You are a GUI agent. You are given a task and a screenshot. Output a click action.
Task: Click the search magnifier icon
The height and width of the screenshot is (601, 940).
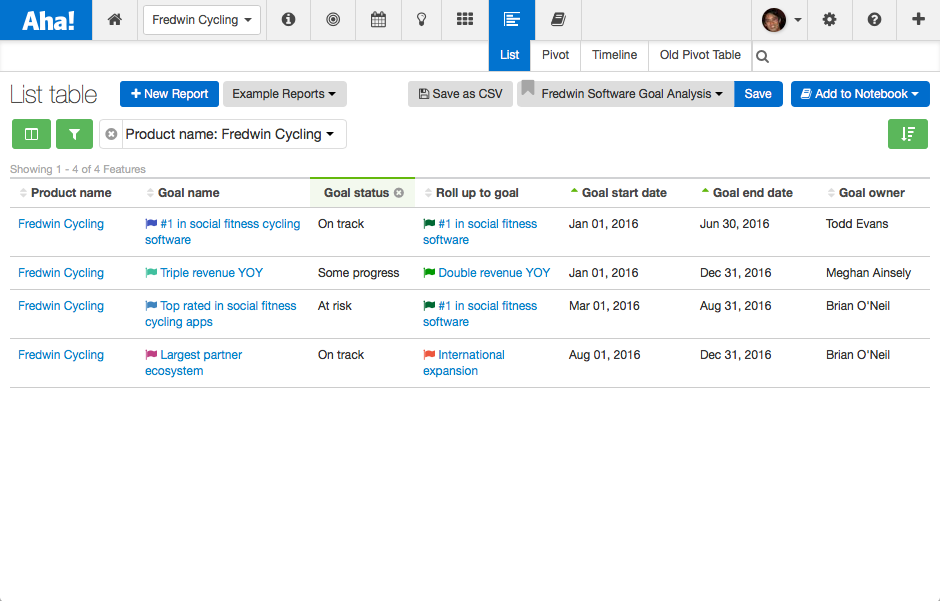point(763,56)
